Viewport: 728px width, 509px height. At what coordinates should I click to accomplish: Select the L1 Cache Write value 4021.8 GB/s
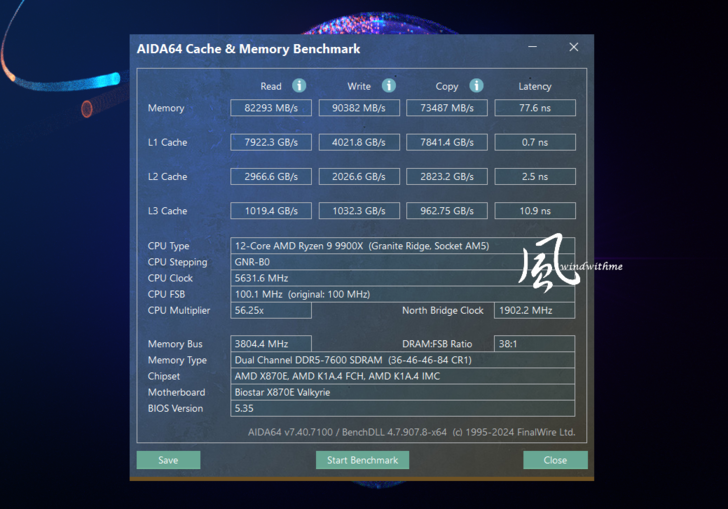click(359, 142)
